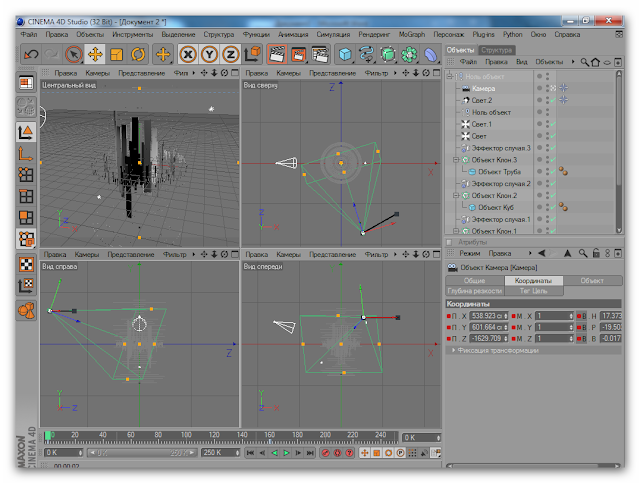Open the MoGraph menu

point(413,34)
